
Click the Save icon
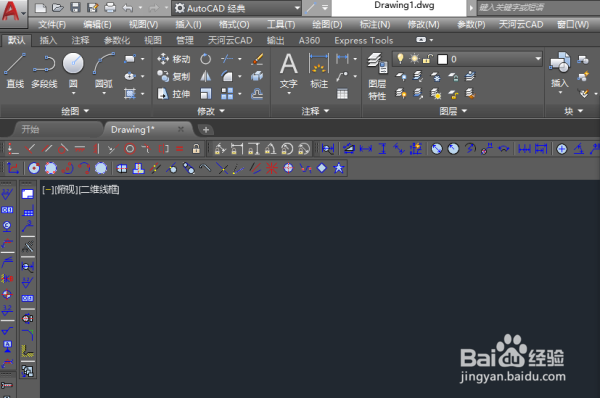[75, 8]
